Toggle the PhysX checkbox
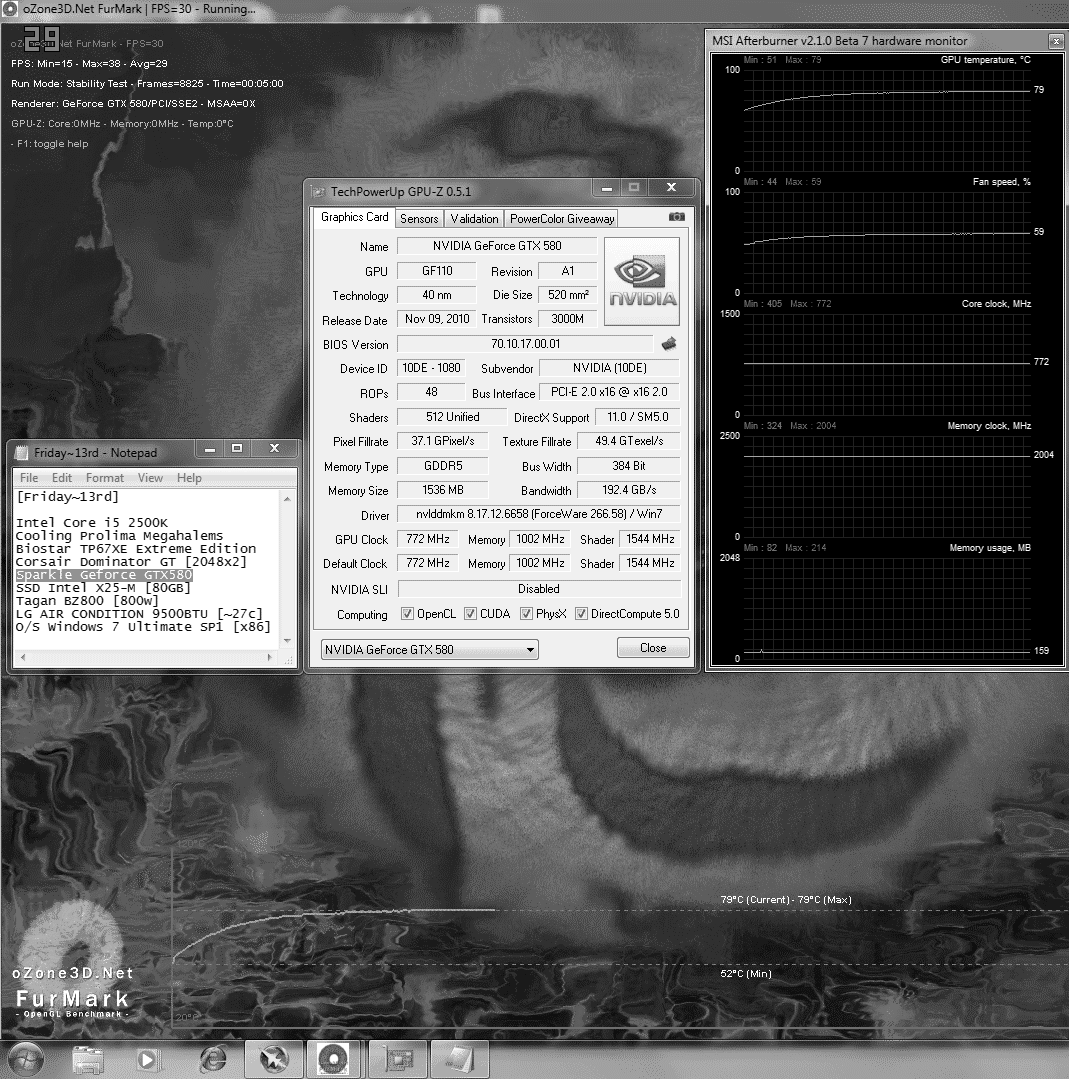Viewport: 1069px width, 1079px height. 527,614
